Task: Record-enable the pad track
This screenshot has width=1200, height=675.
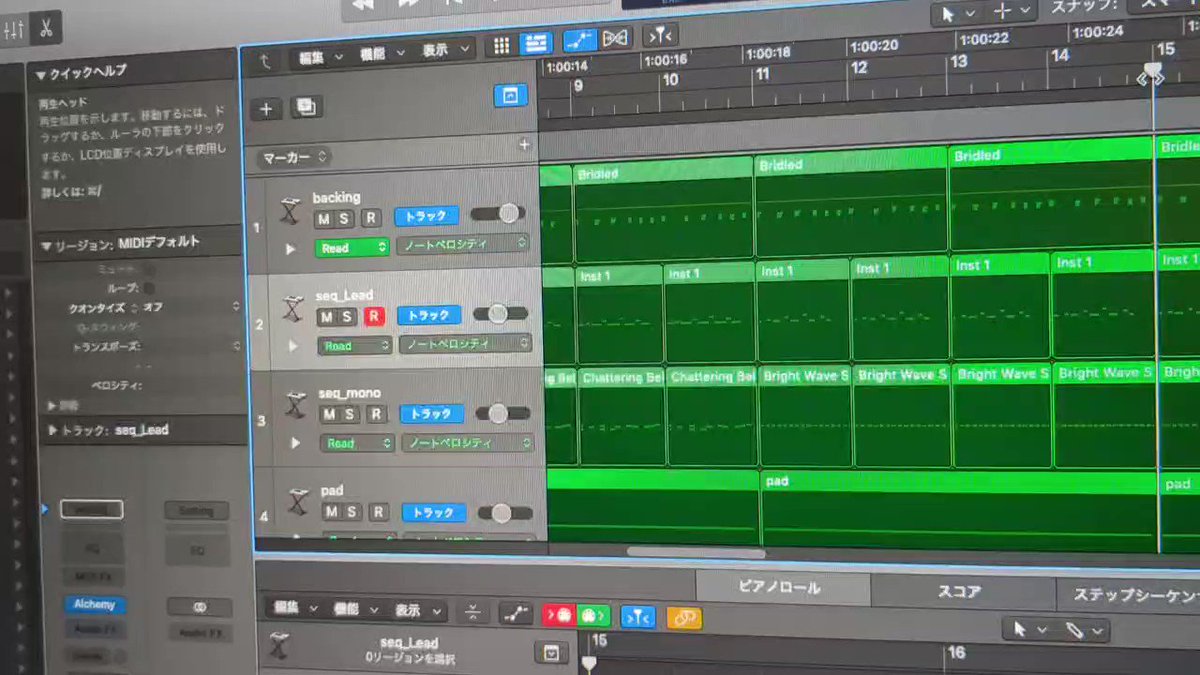Action: pyautogui.click(x=378, y=511)
